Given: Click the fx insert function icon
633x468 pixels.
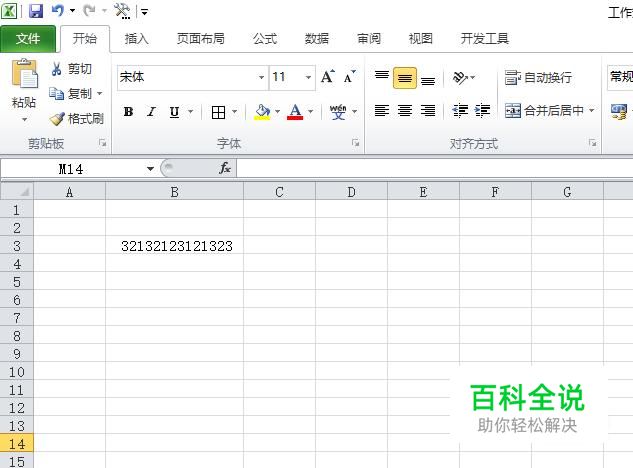Looking at the screenshot, I should coord(225,168).
